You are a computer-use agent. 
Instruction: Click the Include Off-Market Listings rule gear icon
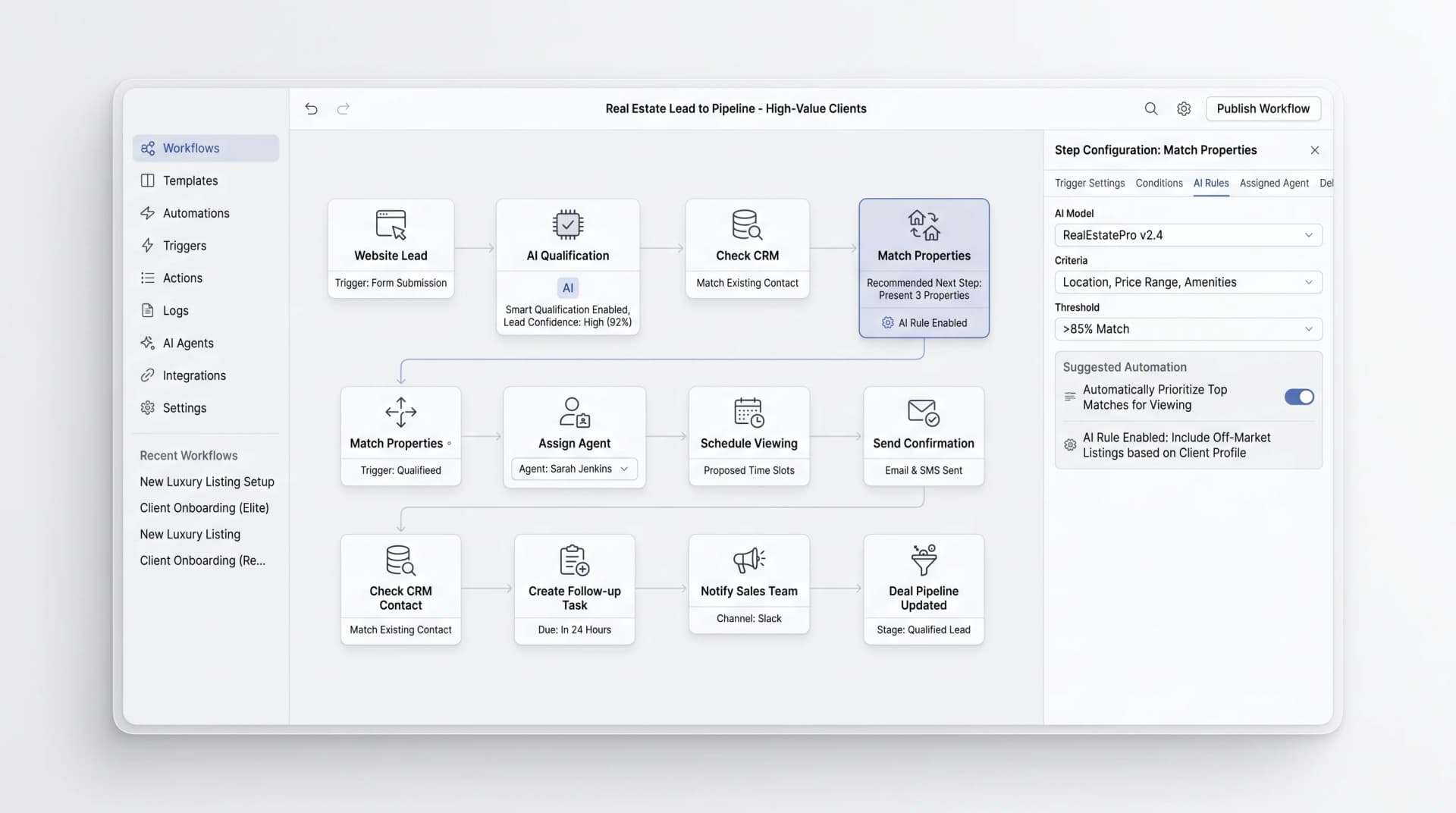click(1069, 445)
